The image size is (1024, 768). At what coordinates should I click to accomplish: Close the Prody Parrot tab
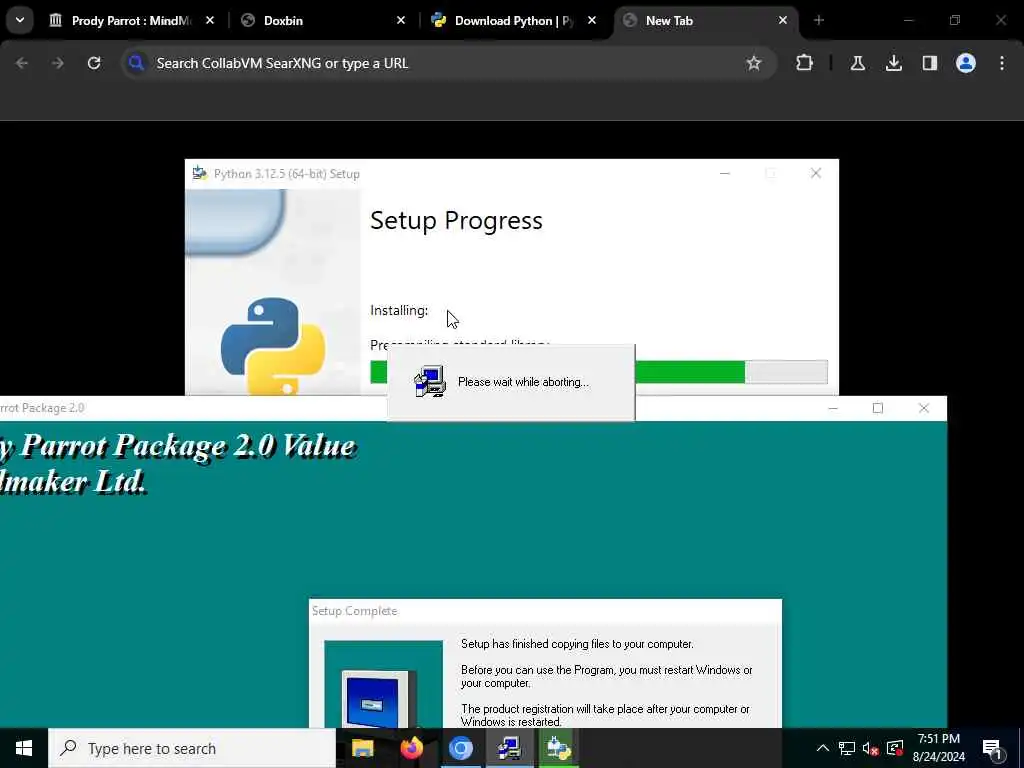(210, 21)
